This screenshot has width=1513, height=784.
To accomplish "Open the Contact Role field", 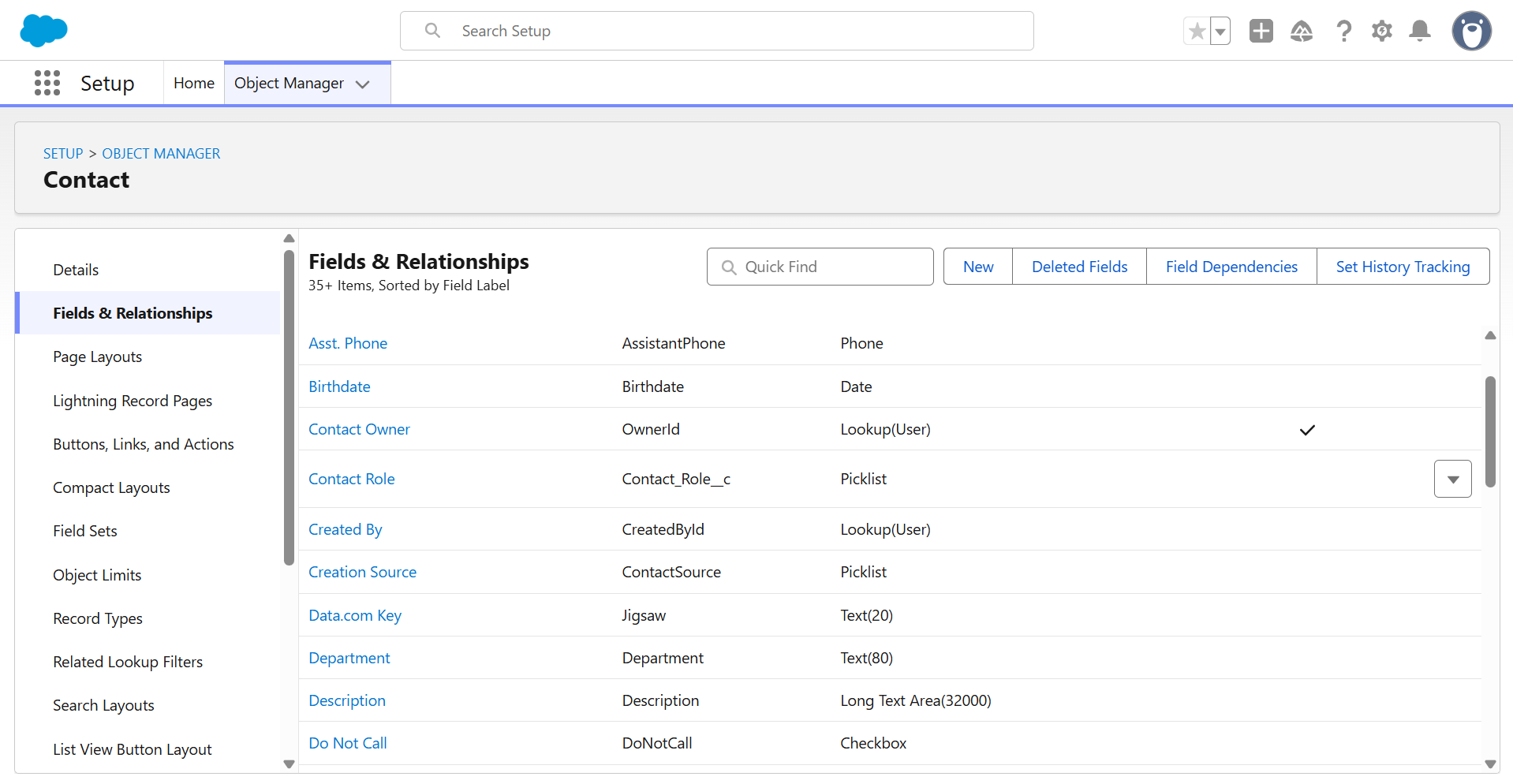I will click(352, 479).
